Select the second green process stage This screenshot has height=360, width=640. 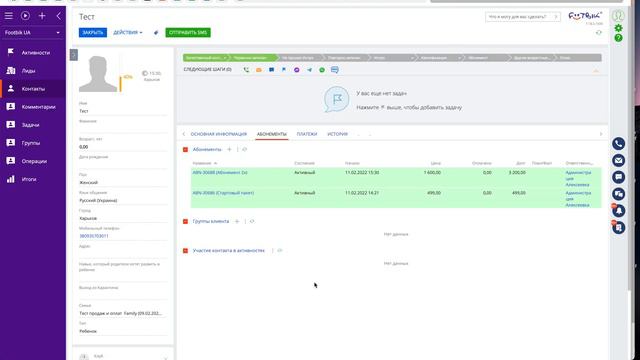tap(252, 58)
